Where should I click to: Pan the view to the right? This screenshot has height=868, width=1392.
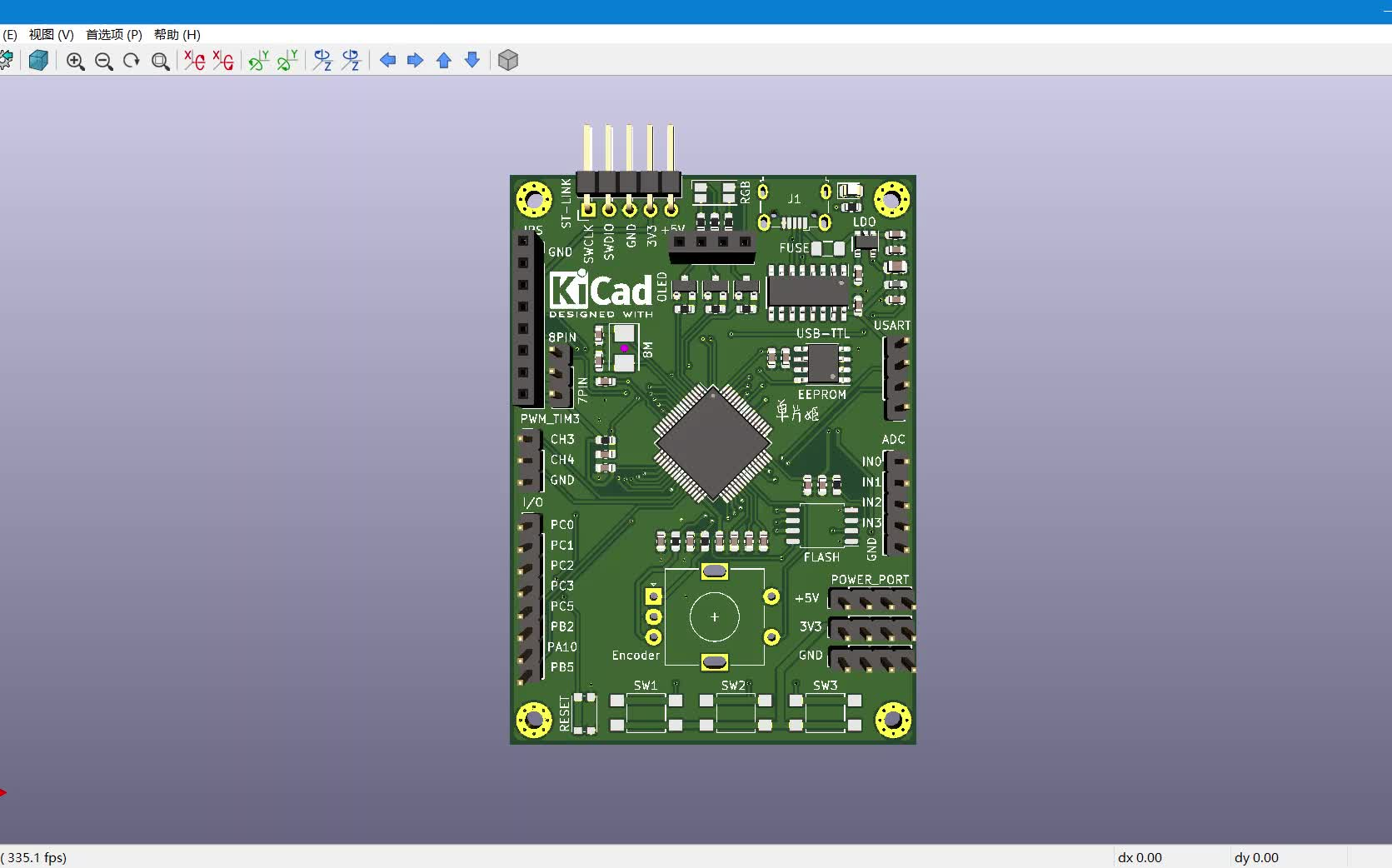[x=415, y=61]
